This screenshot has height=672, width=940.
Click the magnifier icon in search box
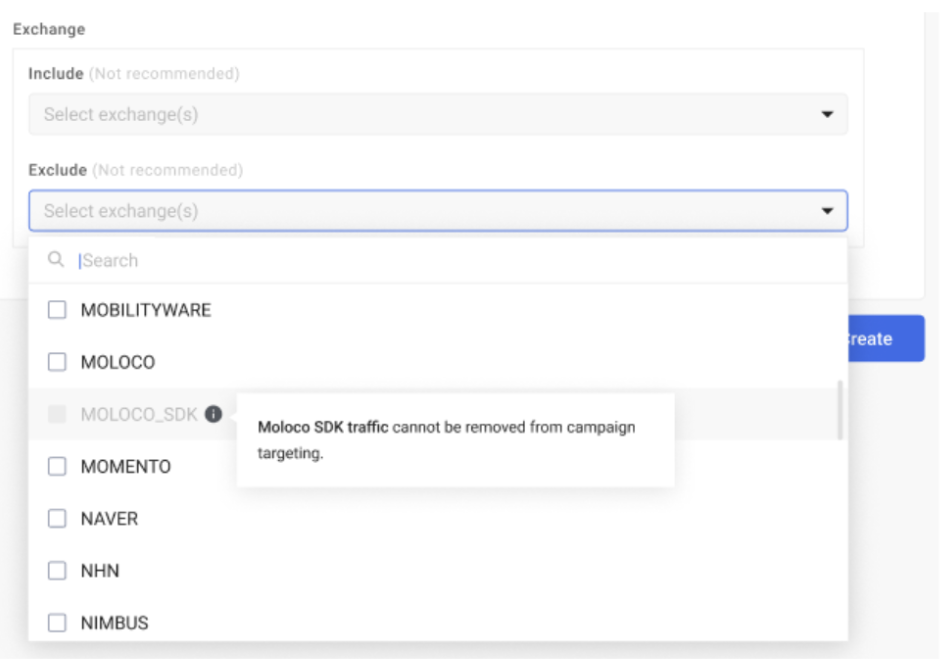coord(56,260)
